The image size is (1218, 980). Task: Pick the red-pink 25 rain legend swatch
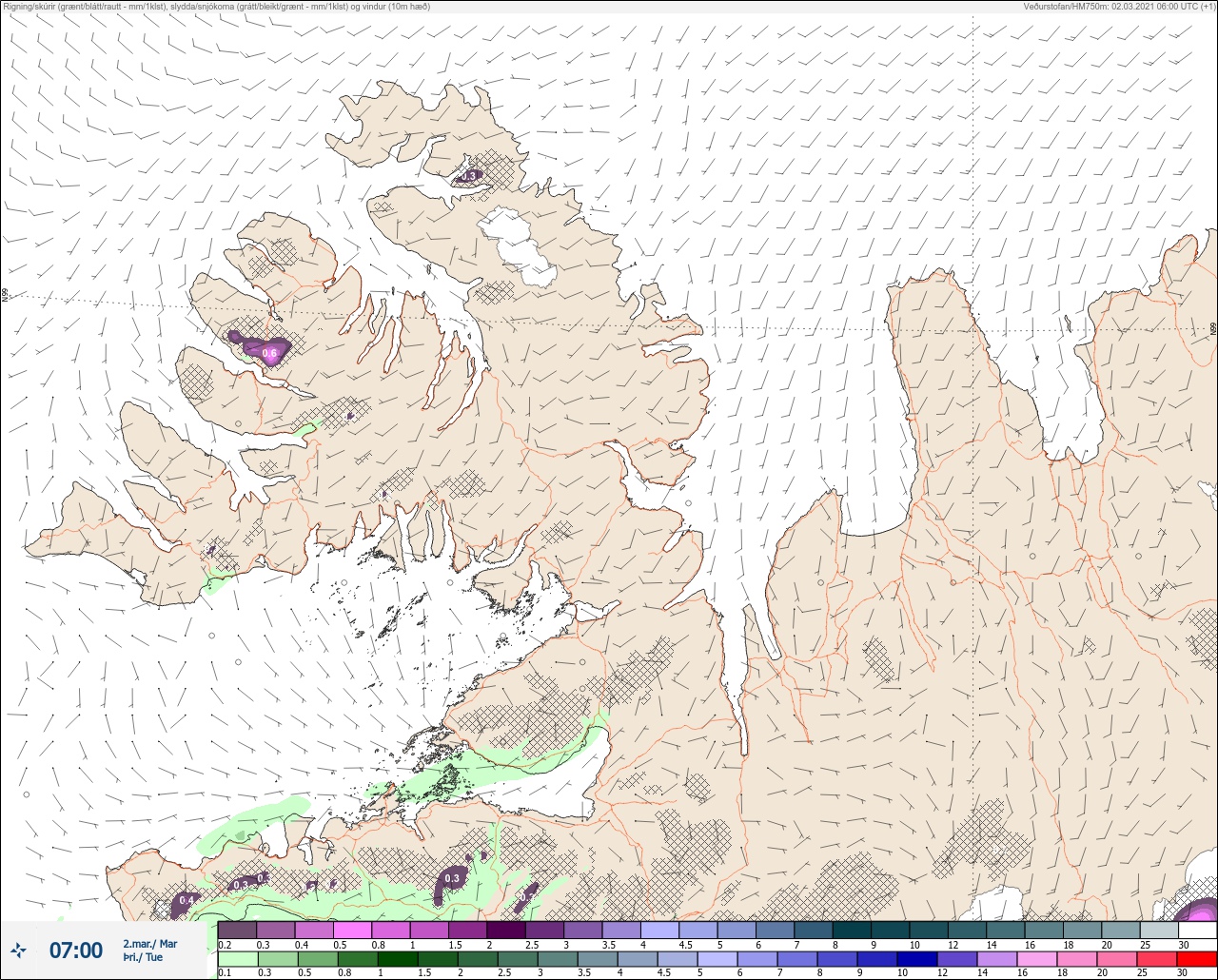[1159, 959]
